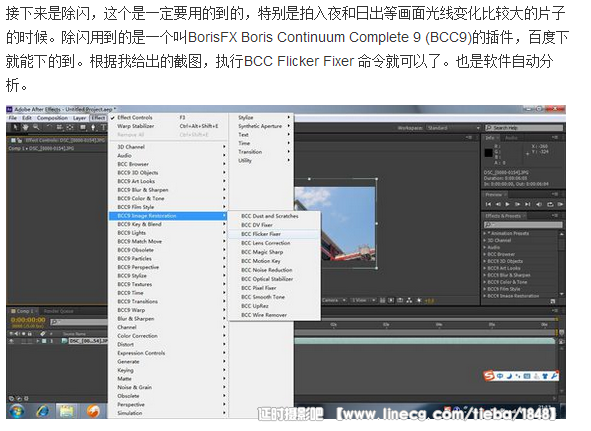Toggle the checked Effect Controls menu item
The height and width of the screenshot is (431, 591).
click(135, 117)
